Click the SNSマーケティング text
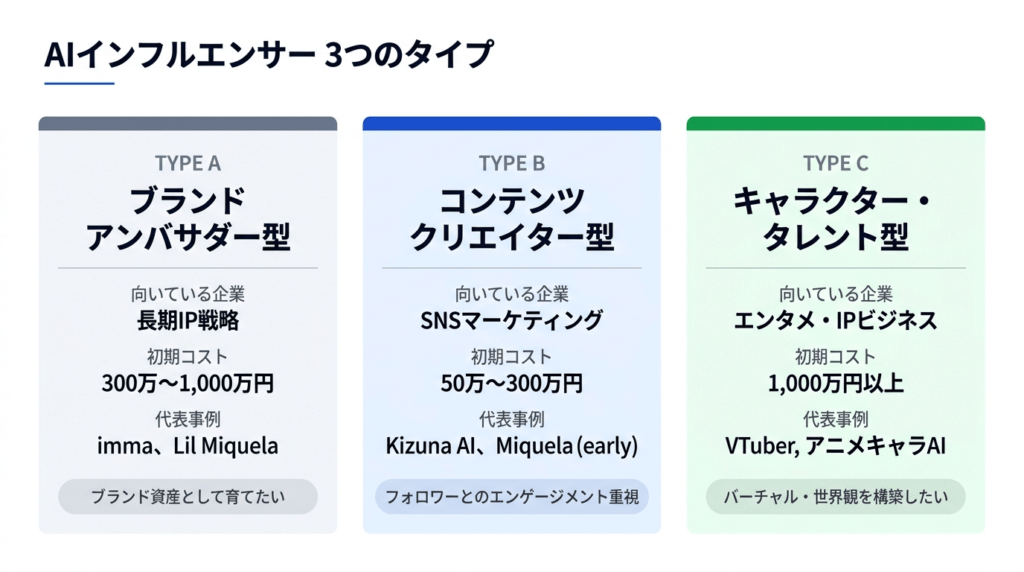Viewport: 1024px width, 572px height. [x=511, y=321]
